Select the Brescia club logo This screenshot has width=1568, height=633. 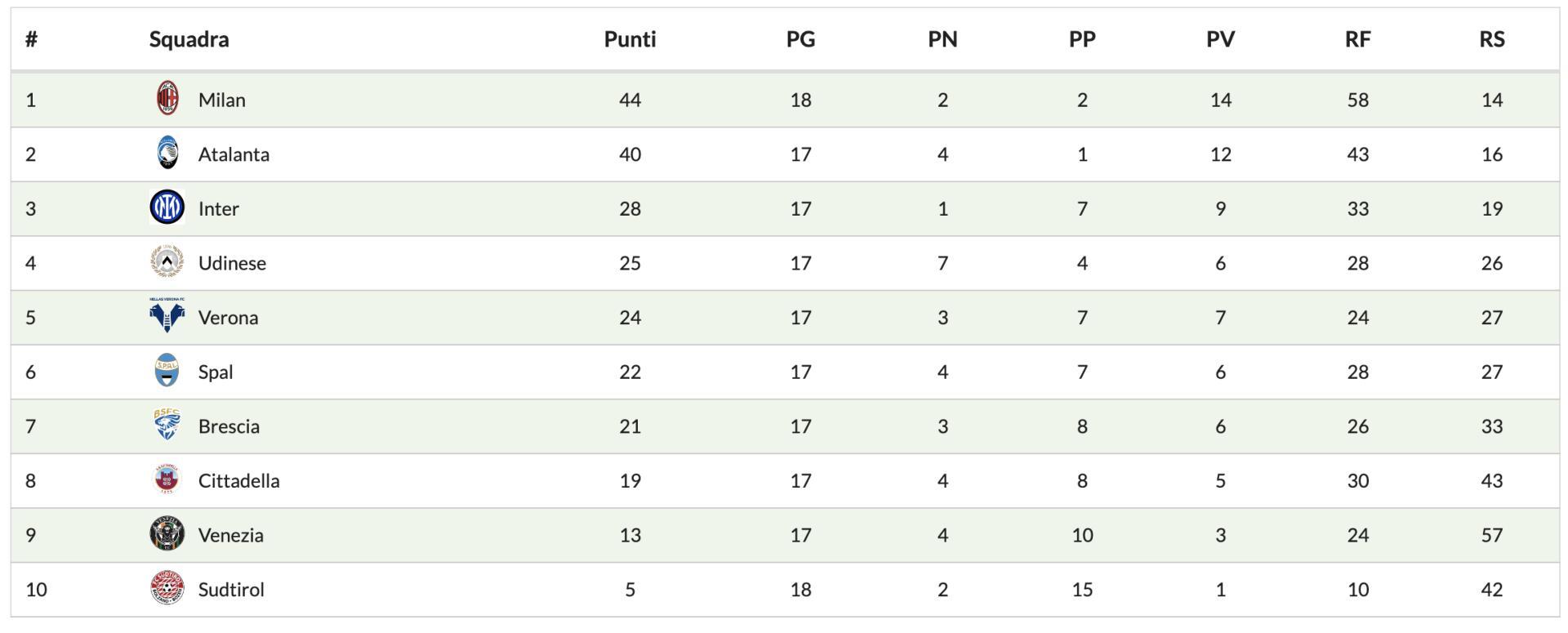tap(167, 426)
